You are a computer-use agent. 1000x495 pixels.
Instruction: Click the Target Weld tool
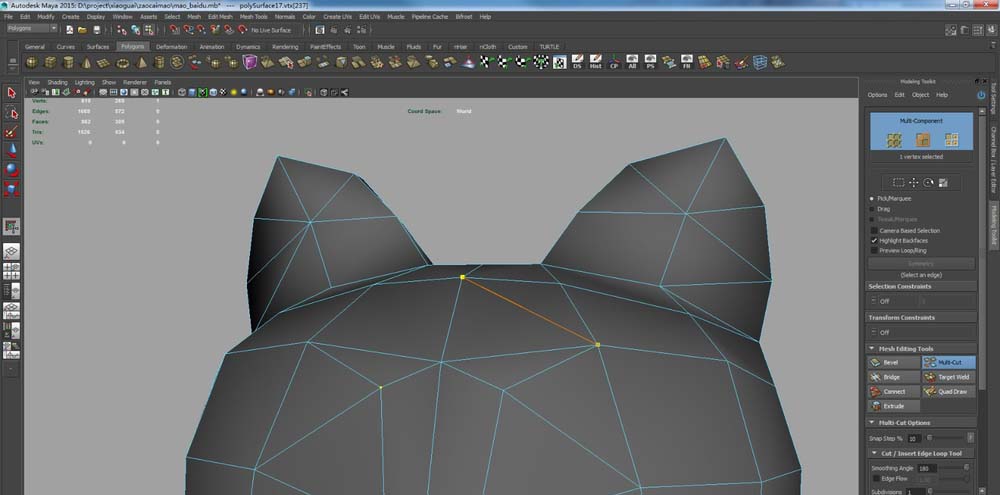coord(948,377)
